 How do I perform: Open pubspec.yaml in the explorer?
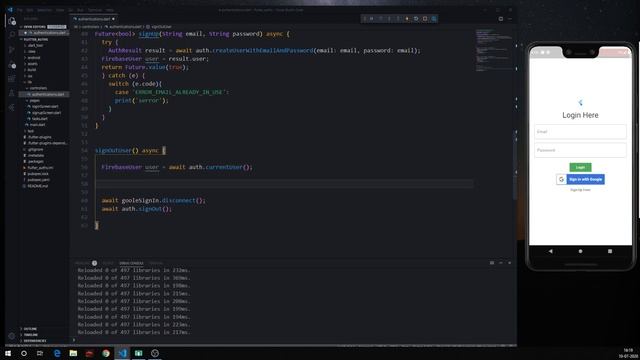click(x=39, y=180)
